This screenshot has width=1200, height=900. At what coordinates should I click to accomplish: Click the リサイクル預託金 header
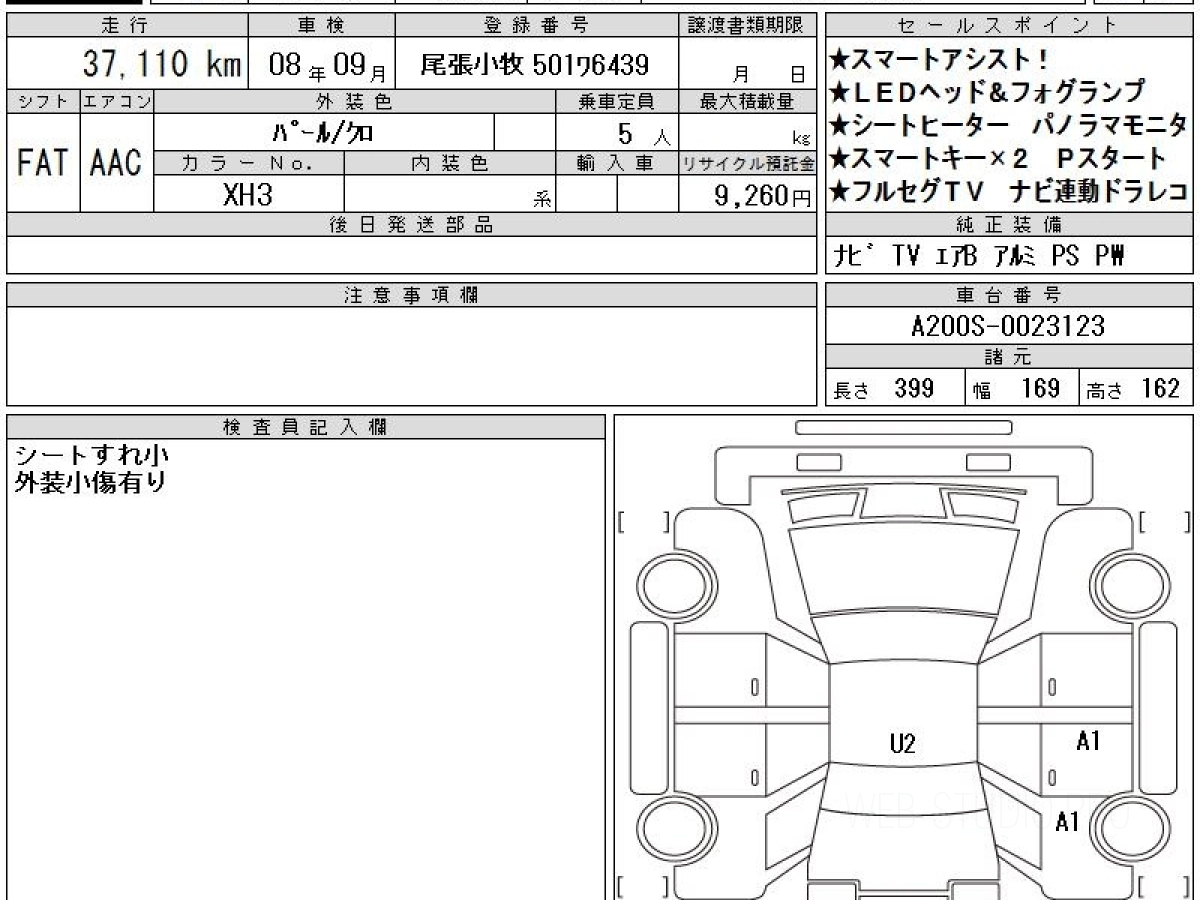[x=748, y=163]
